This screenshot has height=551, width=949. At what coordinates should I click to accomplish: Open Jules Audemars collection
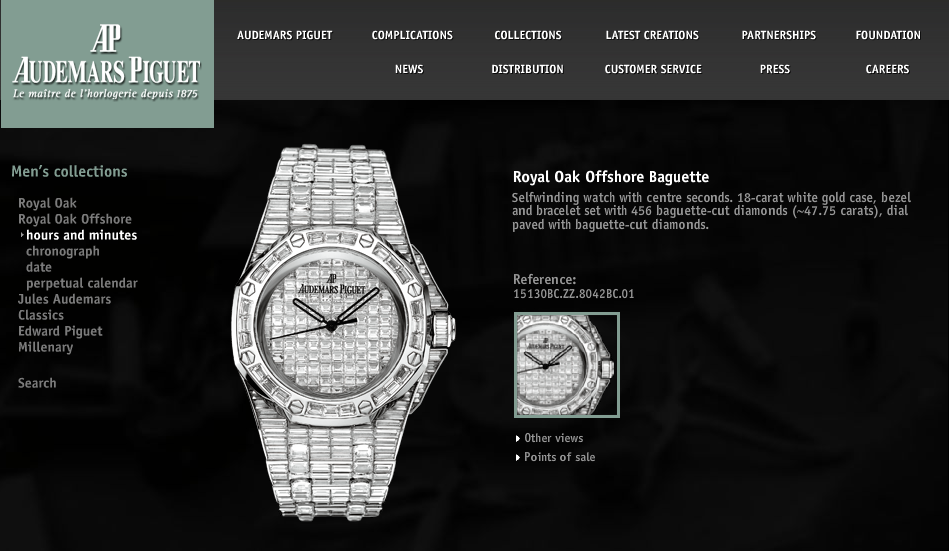(64, 299)
